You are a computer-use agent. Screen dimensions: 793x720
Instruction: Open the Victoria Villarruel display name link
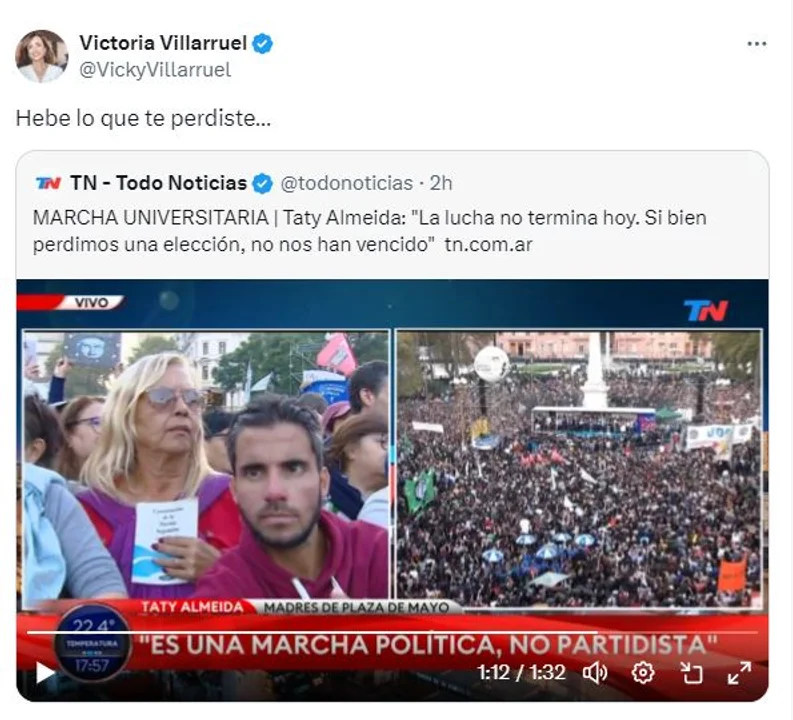click(x=163, y=43)
